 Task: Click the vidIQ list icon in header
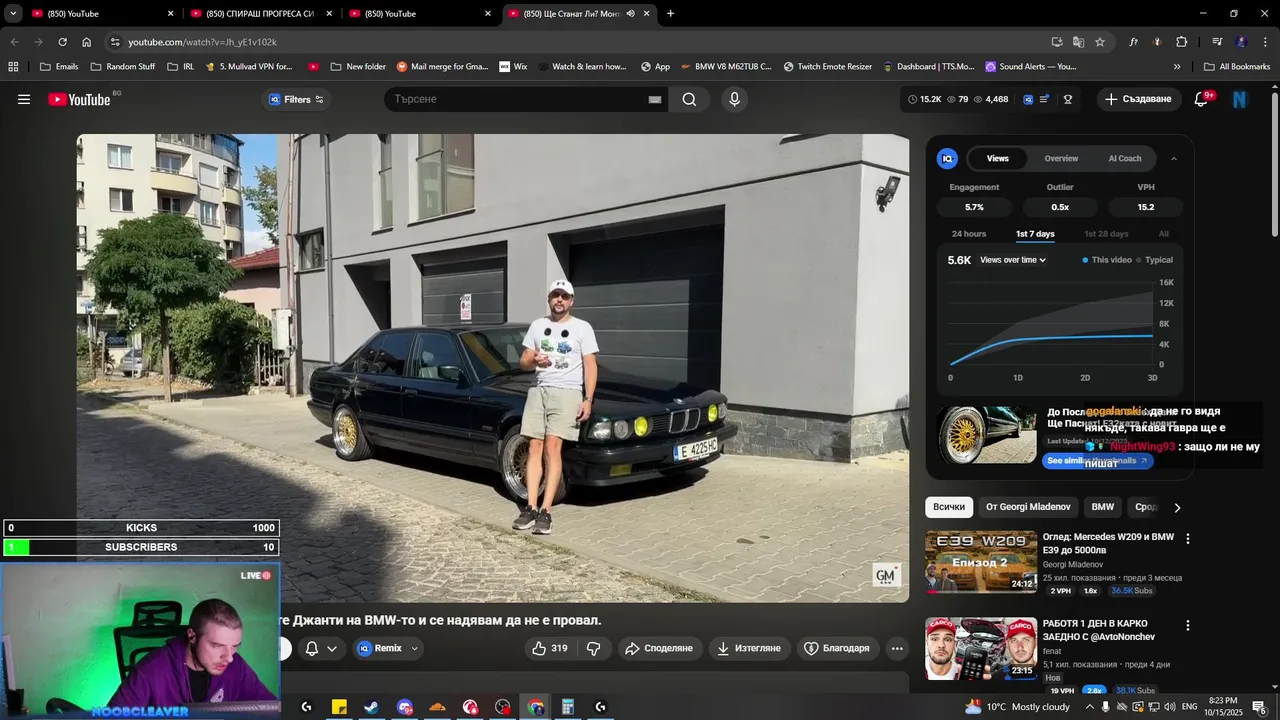1045,99
